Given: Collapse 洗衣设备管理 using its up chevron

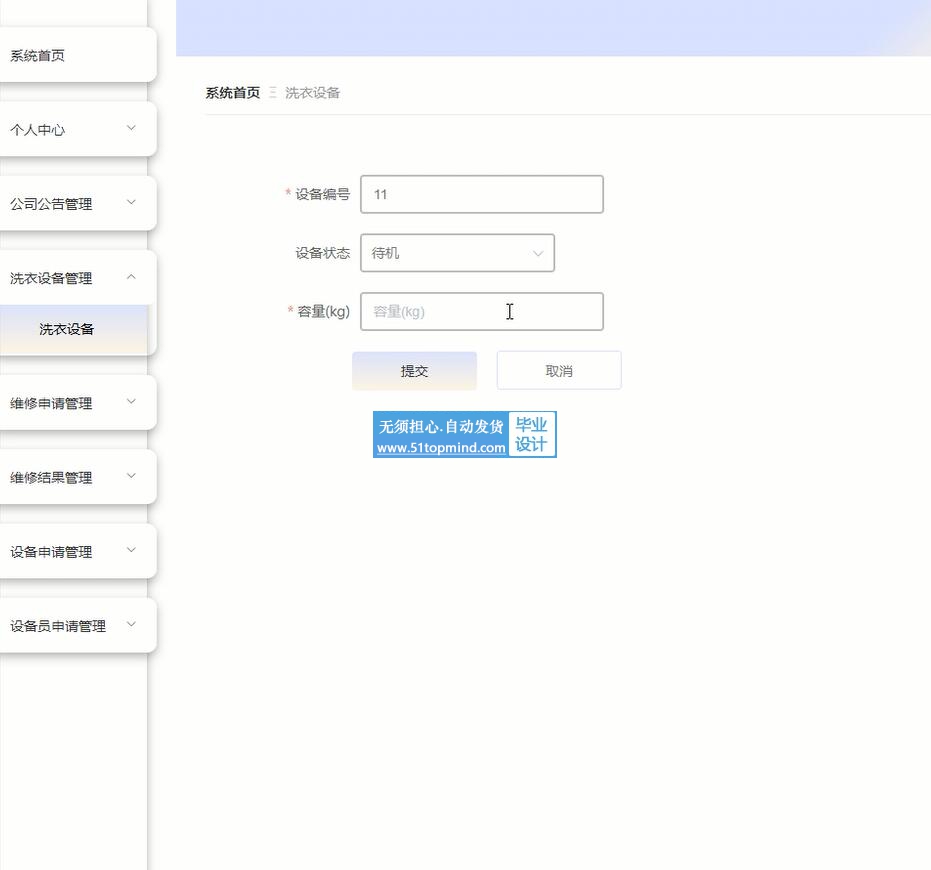Looking at the screenshot, I should (x=131, y=277).
